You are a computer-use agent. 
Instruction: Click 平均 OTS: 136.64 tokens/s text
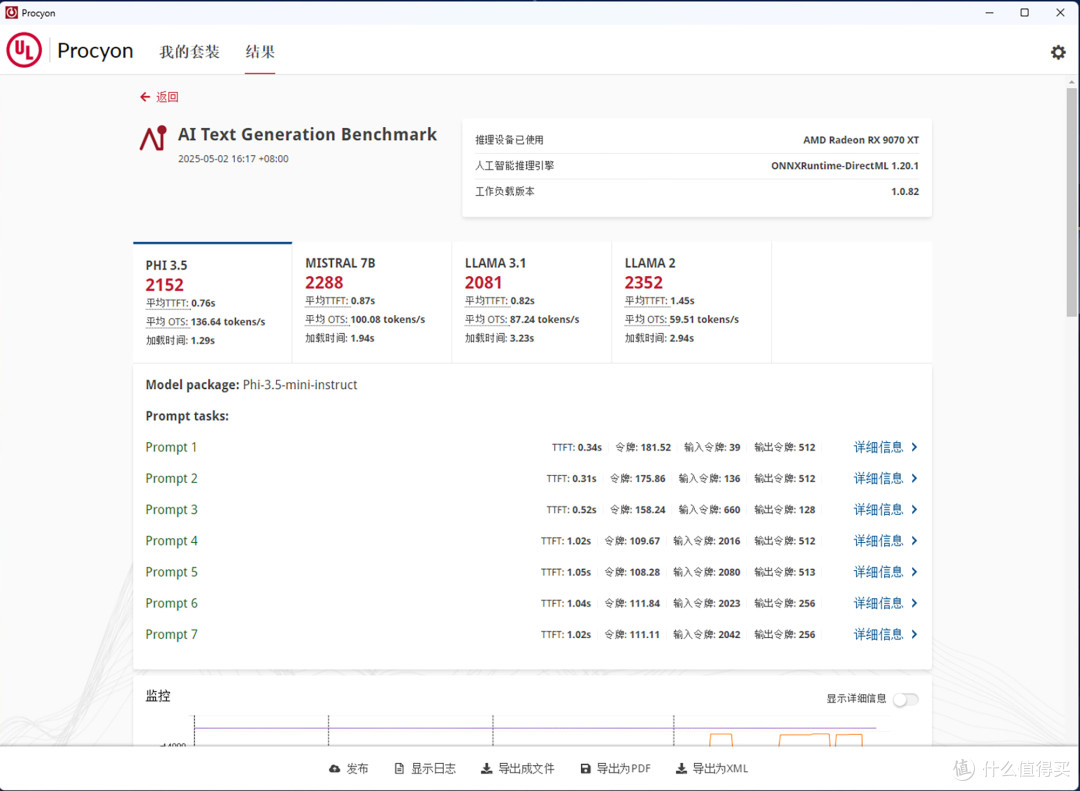(205, 322)
